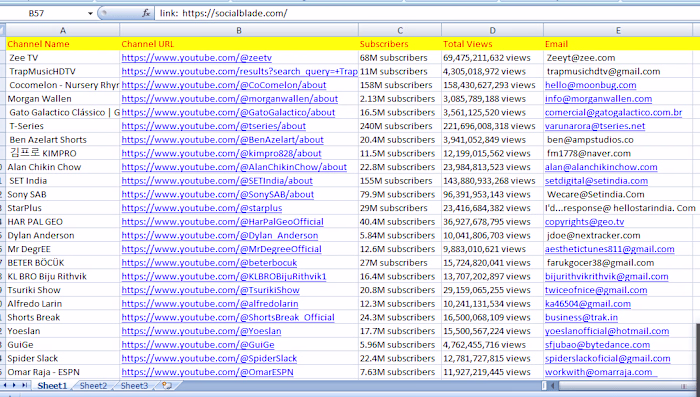Select the cell Wecare@Setindia.Com
Image resolution: width=700 pixels, height=397 pixels.
coord(618,194)
